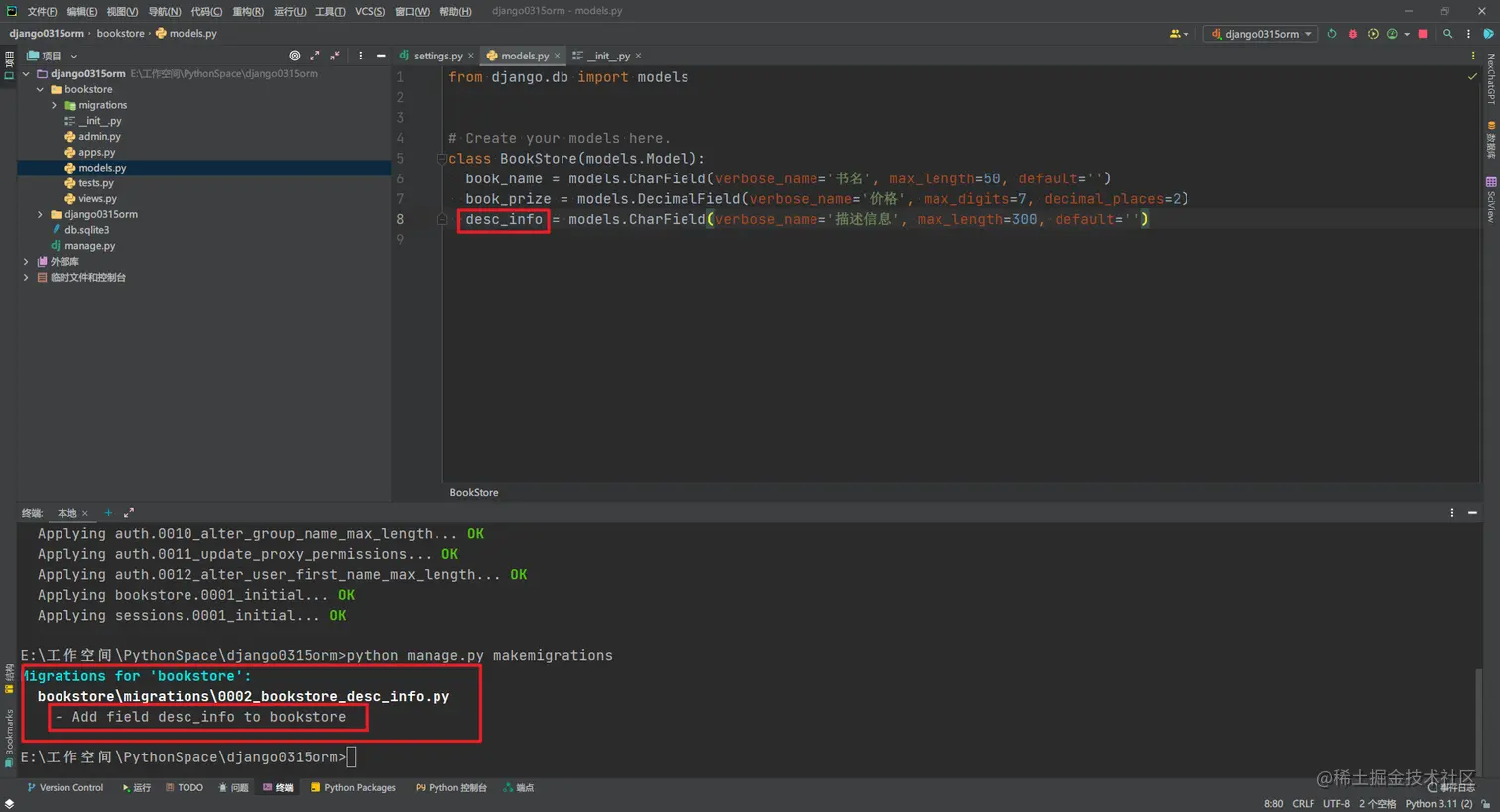
Task: Click the terminal command prompt input
Action: click(351, 757)
